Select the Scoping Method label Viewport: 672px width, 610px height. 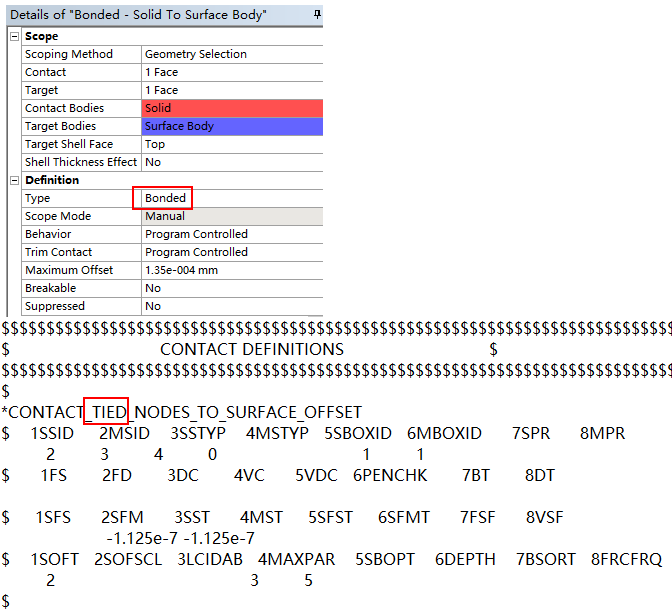point(69,54)
